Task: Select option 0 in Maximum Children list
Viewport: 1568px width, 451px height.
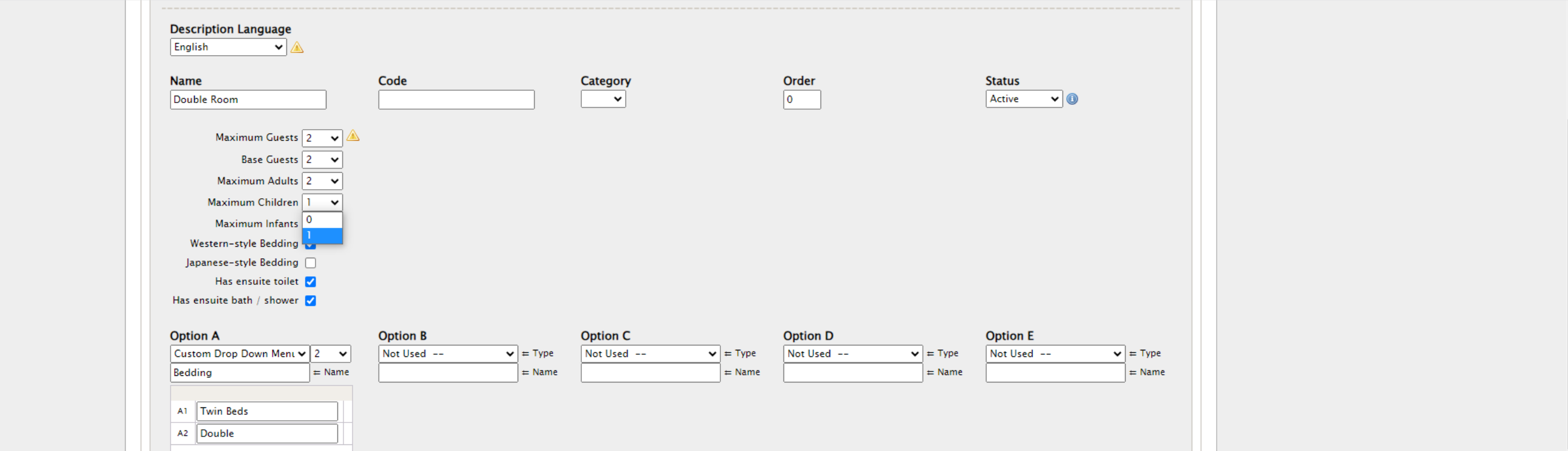Action: click(322, 219)
